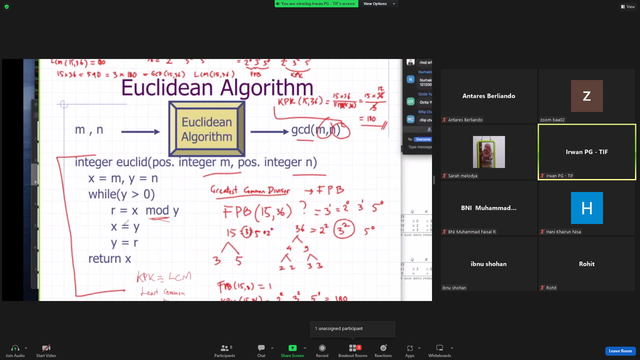Select Hani Khairun Nisa tile with H avatar
This screenshot has height=360, width=640.
coord(587,208)
